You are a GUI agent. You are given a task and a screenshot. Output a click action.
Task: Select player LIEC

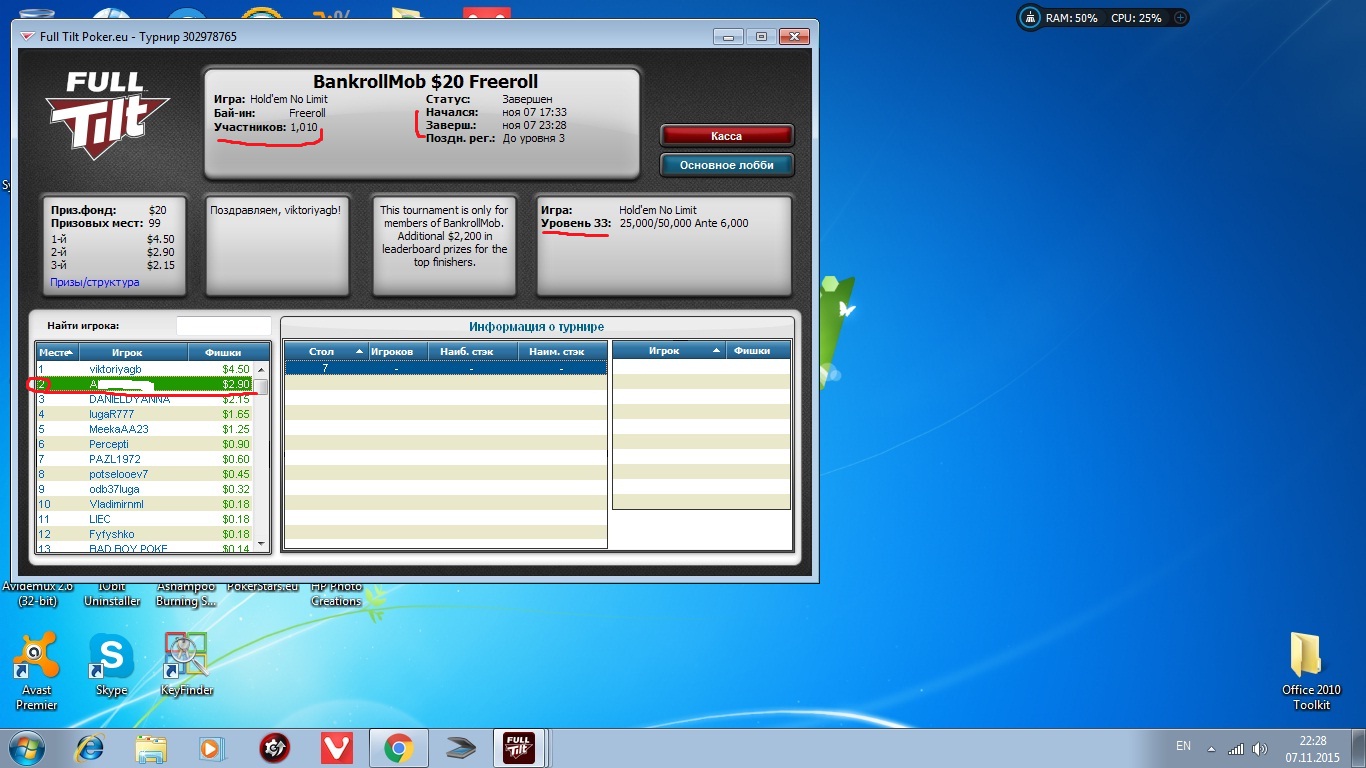[144, 519]
